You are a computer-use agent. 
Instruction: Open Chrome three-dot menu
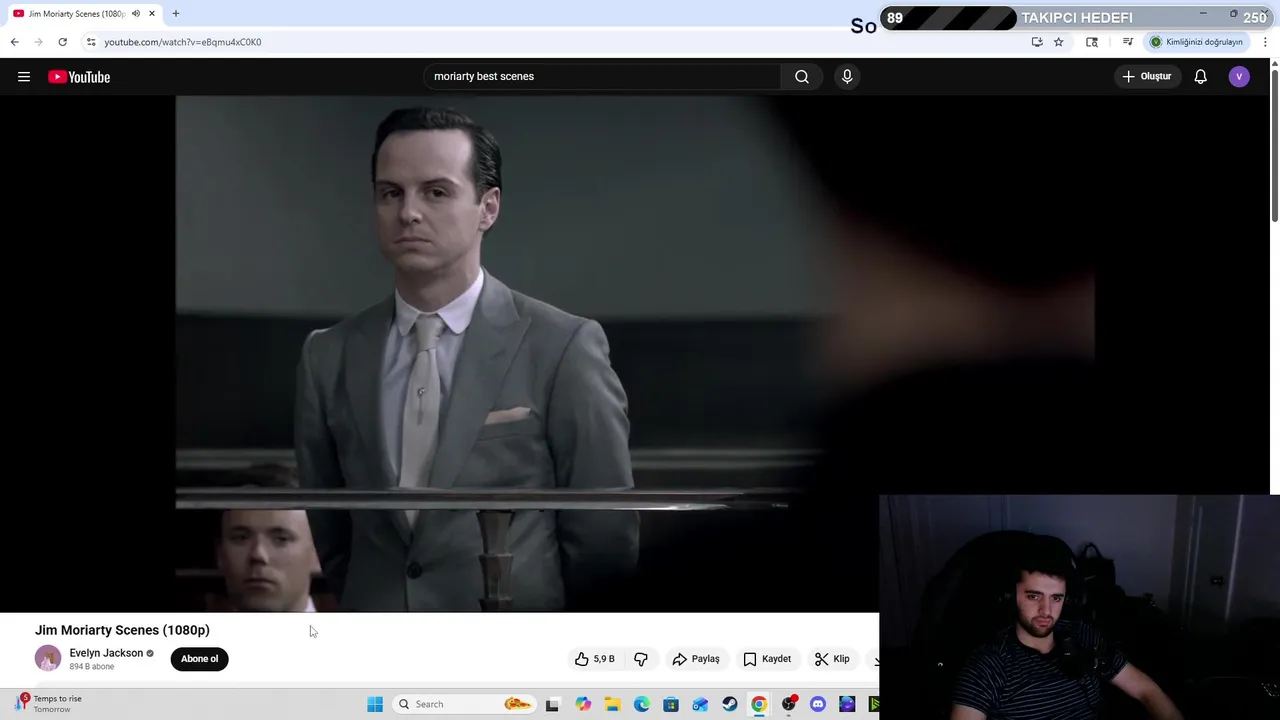(x=1265, y=42)
